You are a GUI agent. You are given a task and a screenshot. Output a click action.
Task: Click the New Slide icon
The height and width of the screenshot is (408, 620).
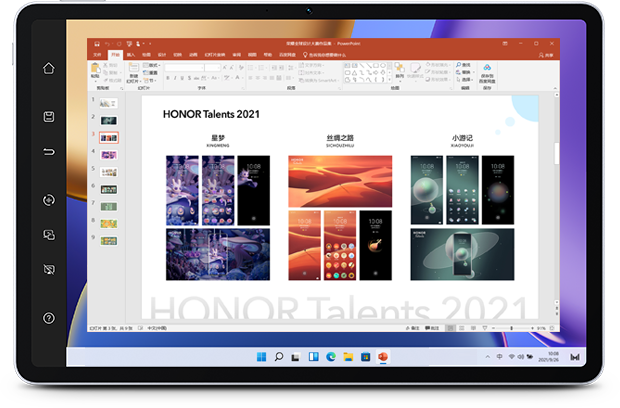coord(134,67)
